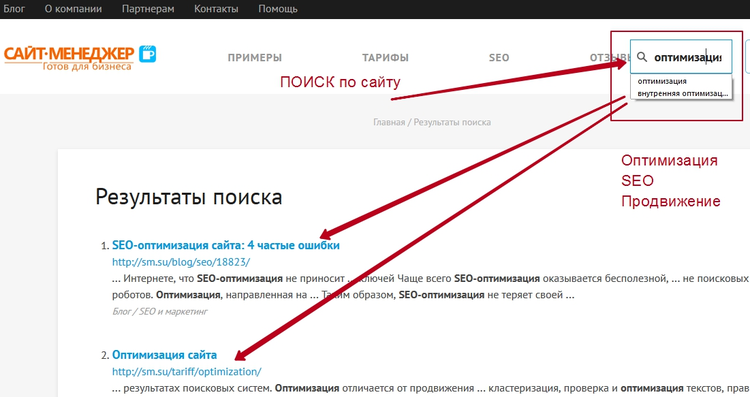Click into the site search field

(x=681, y=57)
